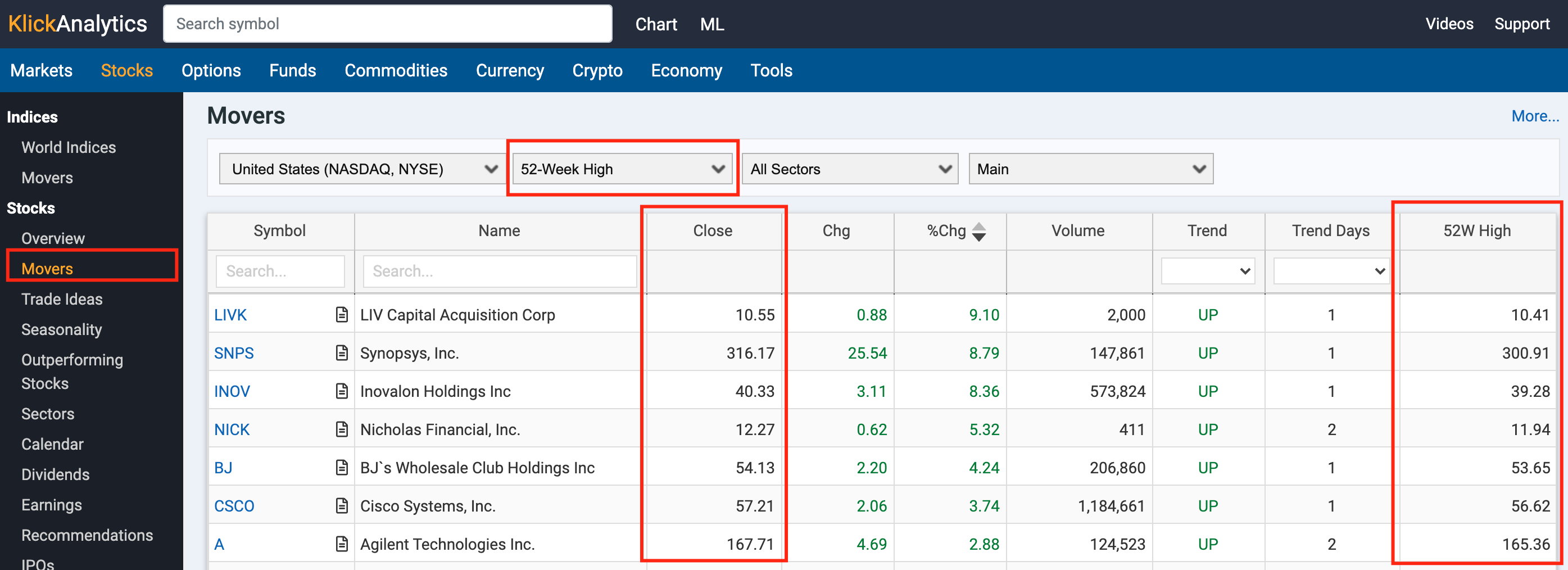Open SNPS document icon
Viewport: 1568px width, 570px height.
tap(342, 352)
